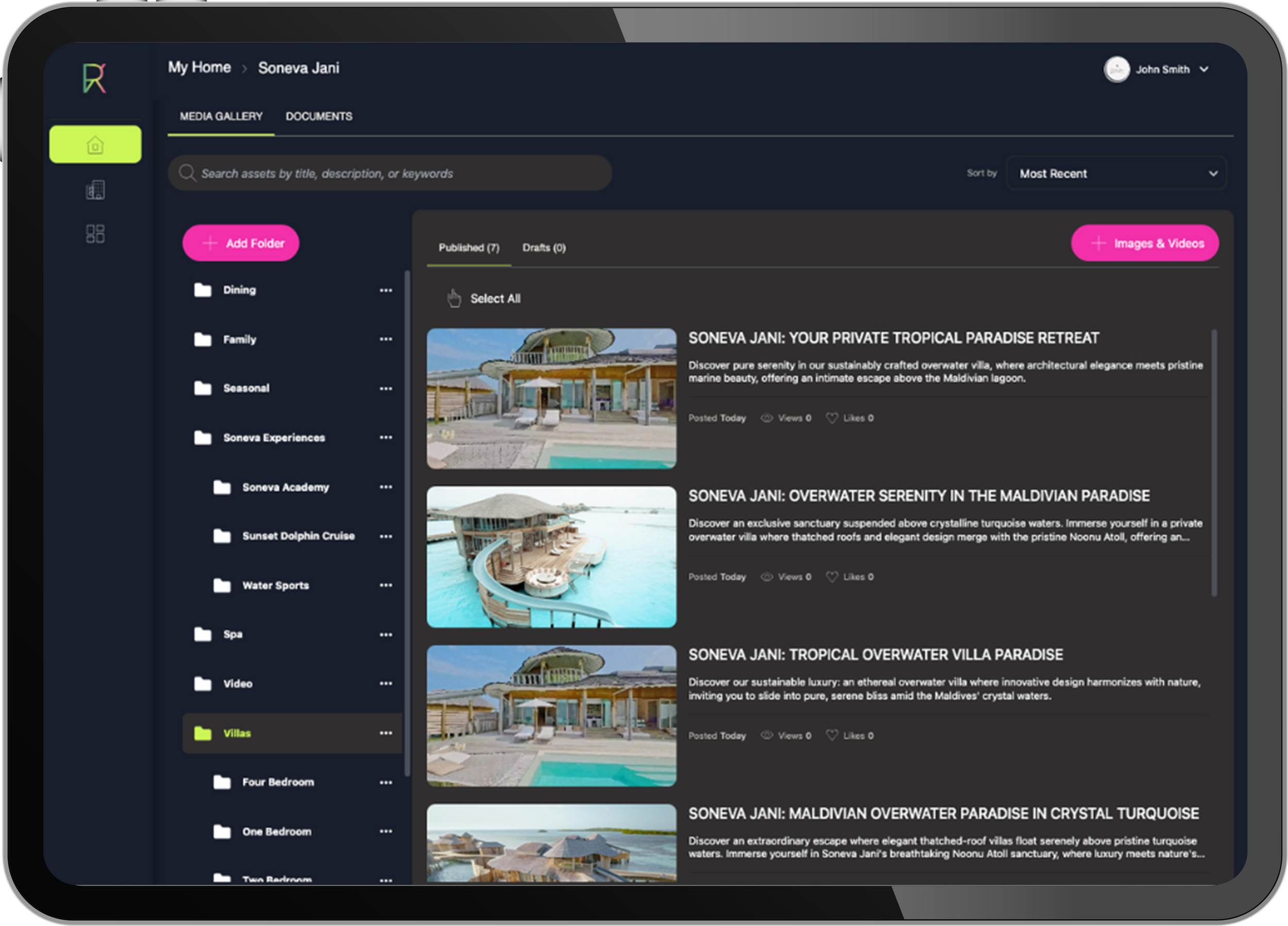Select the Soneva Experiences folder
Screen dimensions: 1288x926
274,437
